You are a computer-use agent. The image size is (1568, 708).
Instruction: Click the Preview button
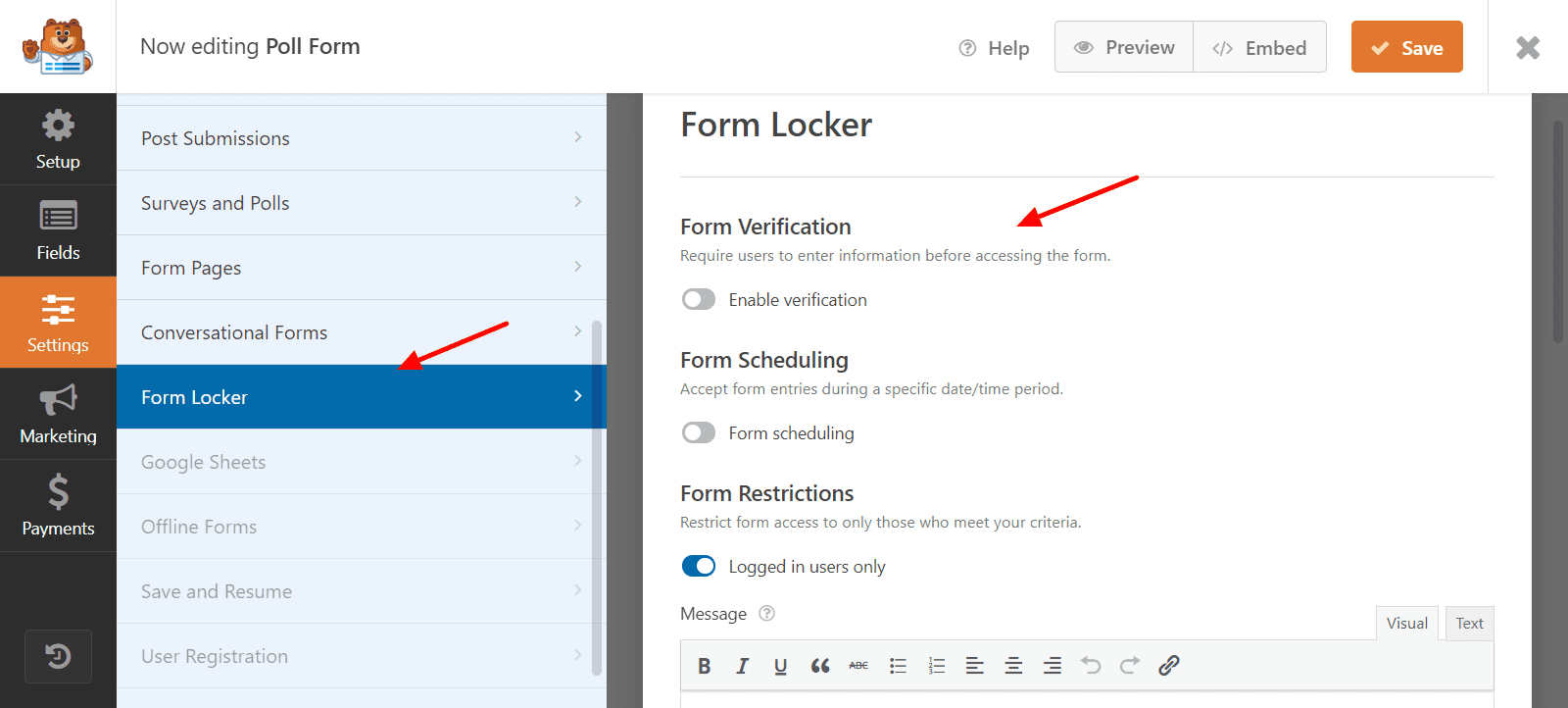coord(1124,47)
